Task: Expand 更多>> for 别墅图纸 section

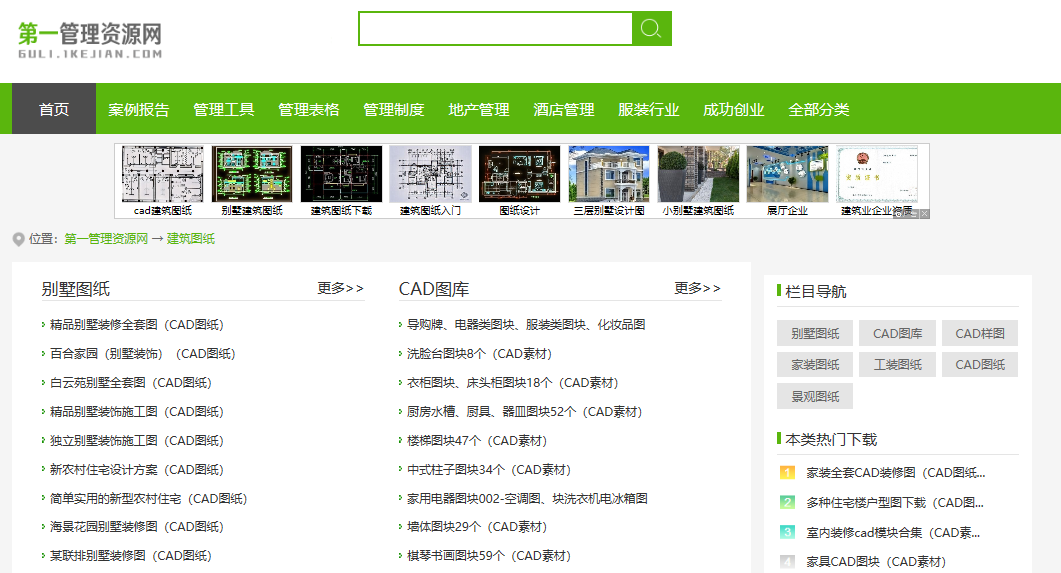Action: click(x=341, y=288)
